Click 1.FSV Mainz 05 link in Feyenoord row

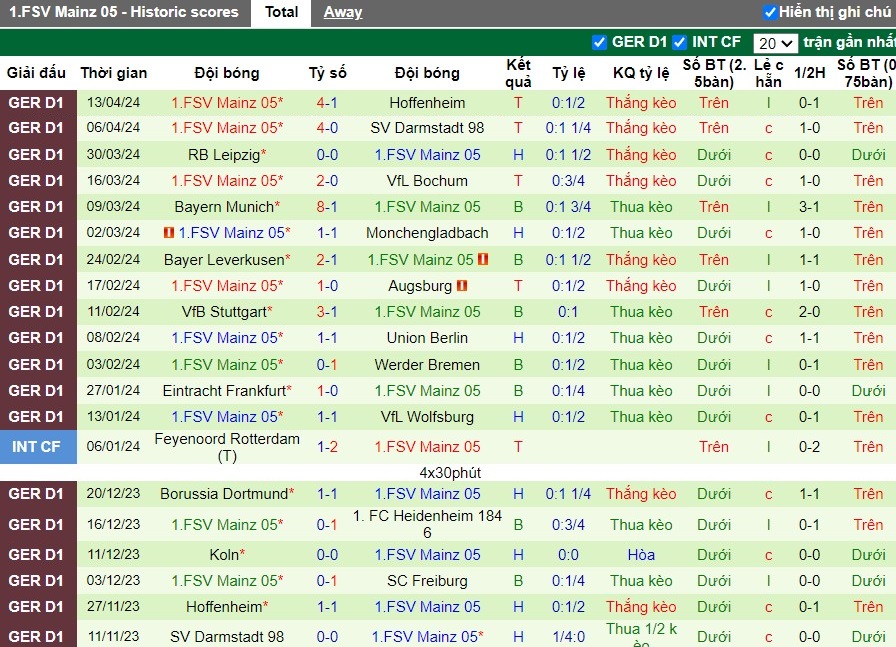pyautogui.click(x=427, y=447)
